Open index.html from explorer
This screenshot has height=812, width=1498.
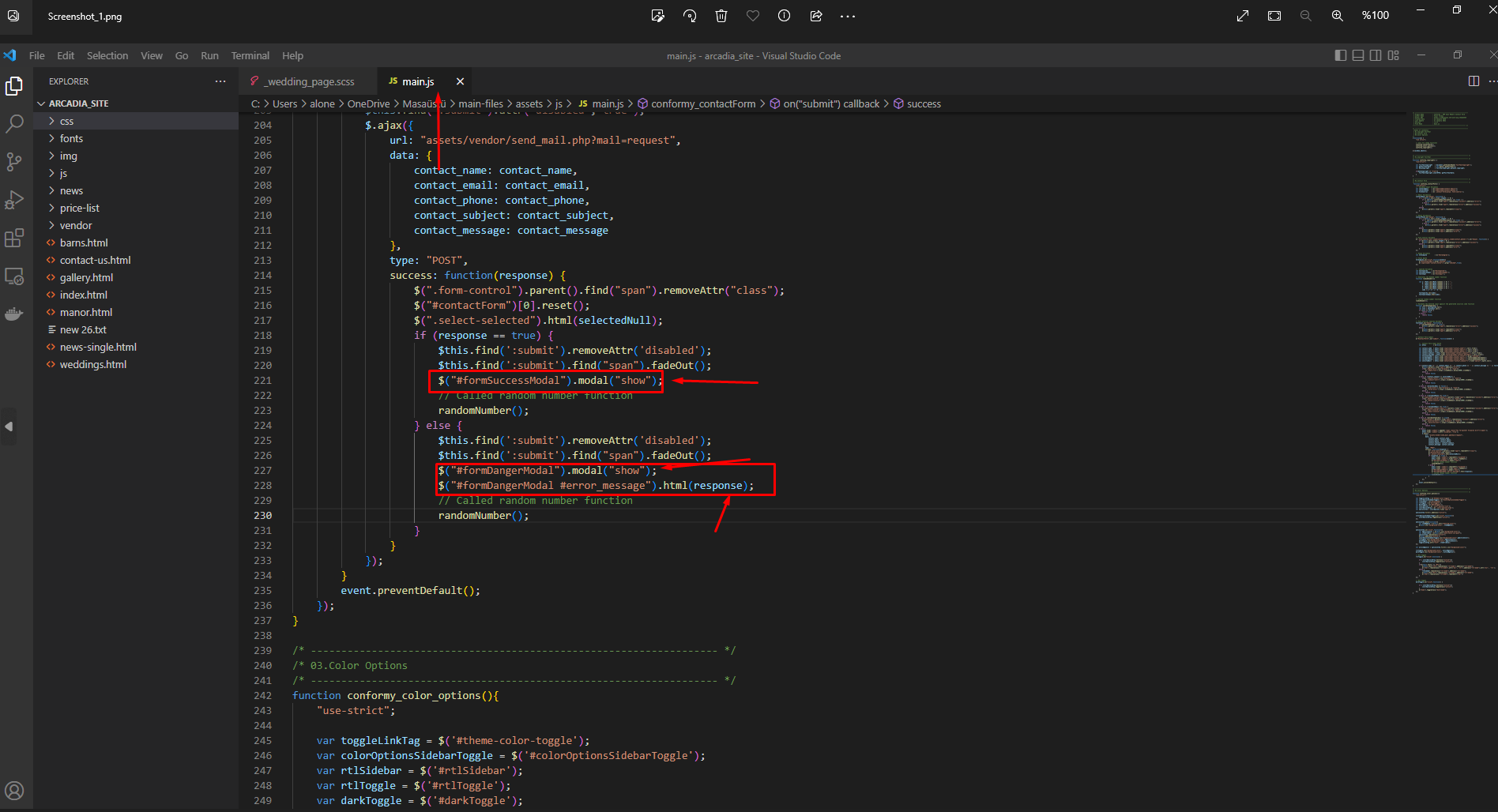pyautogui.click(x=136, y=295)
